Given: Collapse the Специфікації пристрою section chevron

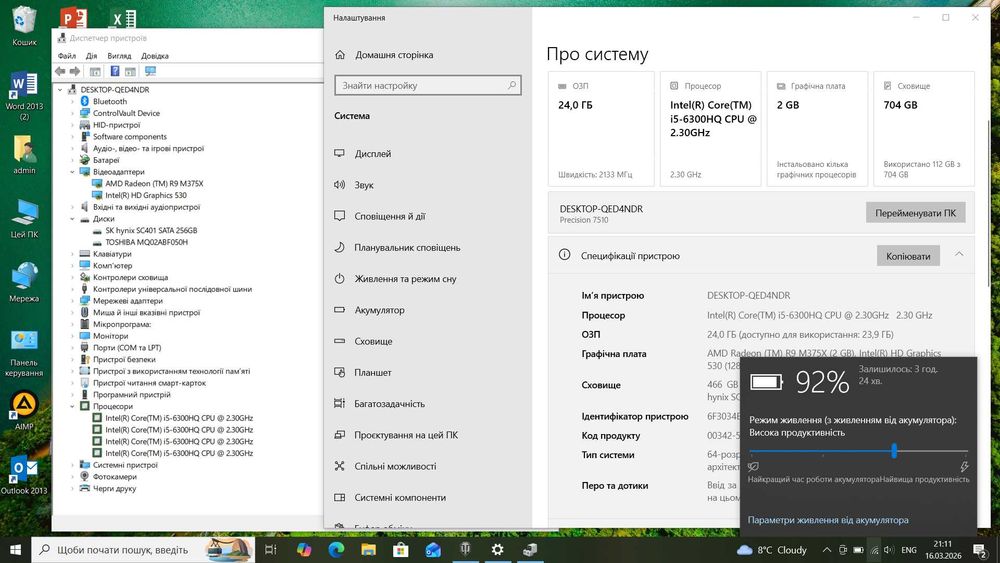Looking at the screenshot, I should [959, 254].
